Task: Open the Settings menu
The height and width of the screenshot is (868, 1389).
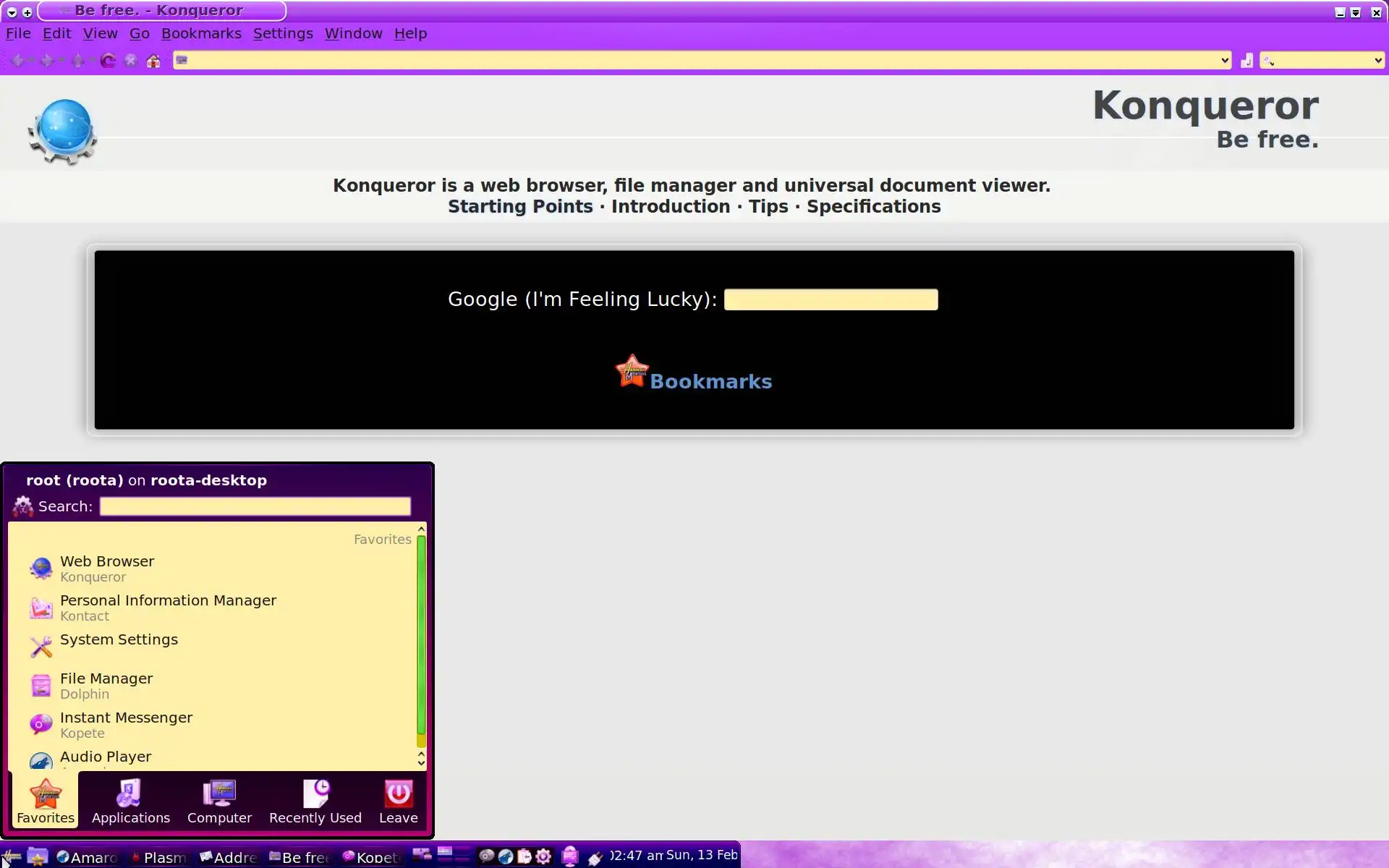Action: (283, 33)
